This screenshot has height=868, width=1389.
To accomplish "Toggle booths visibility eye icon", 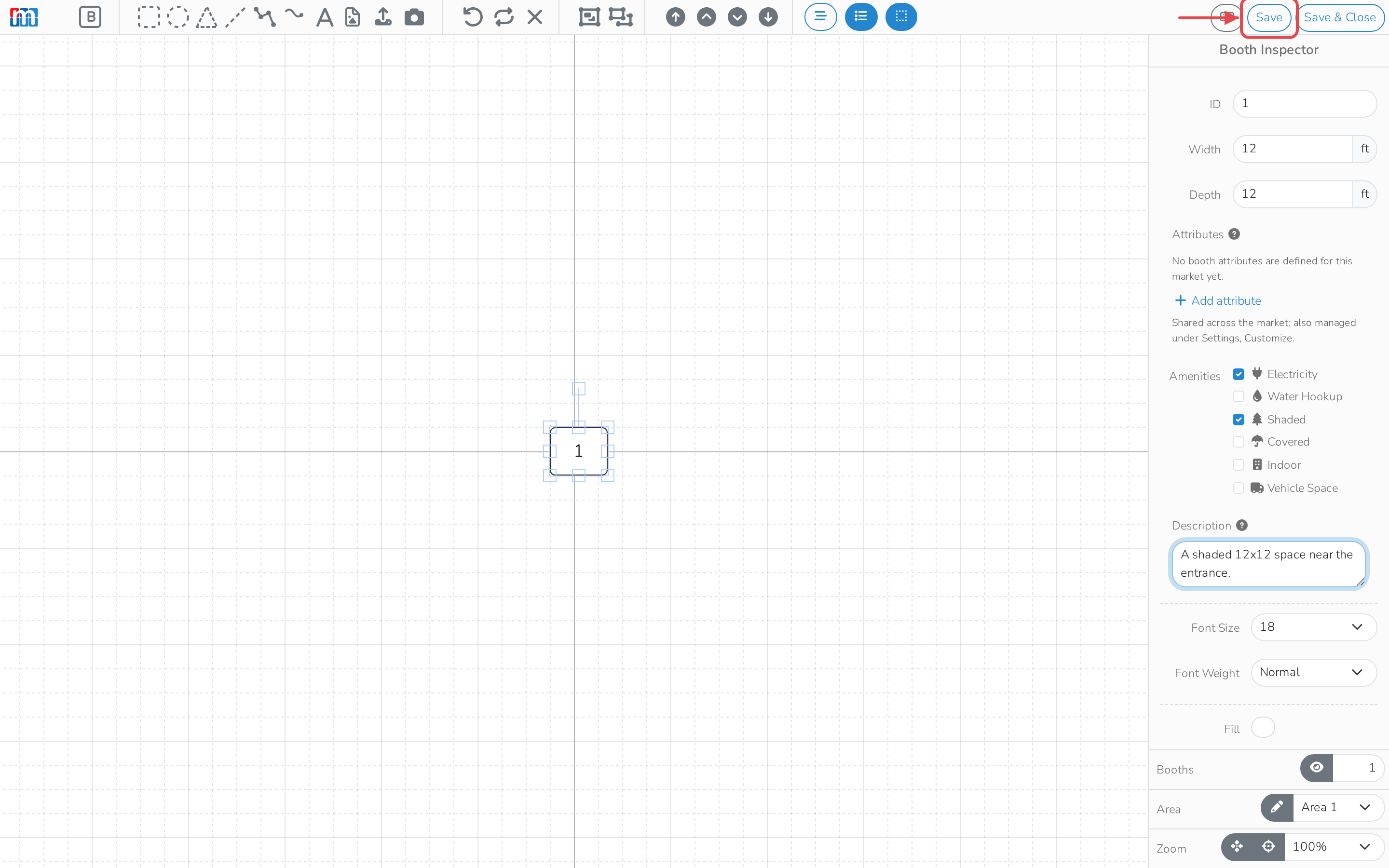I will click(1317, 768).
